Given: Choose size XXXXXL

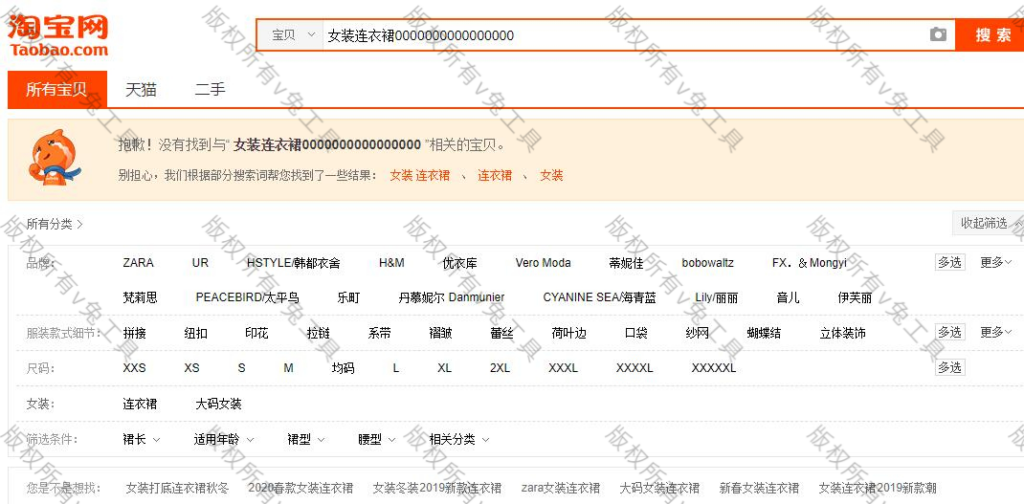Looking at the screenshot, I should 714,368.
